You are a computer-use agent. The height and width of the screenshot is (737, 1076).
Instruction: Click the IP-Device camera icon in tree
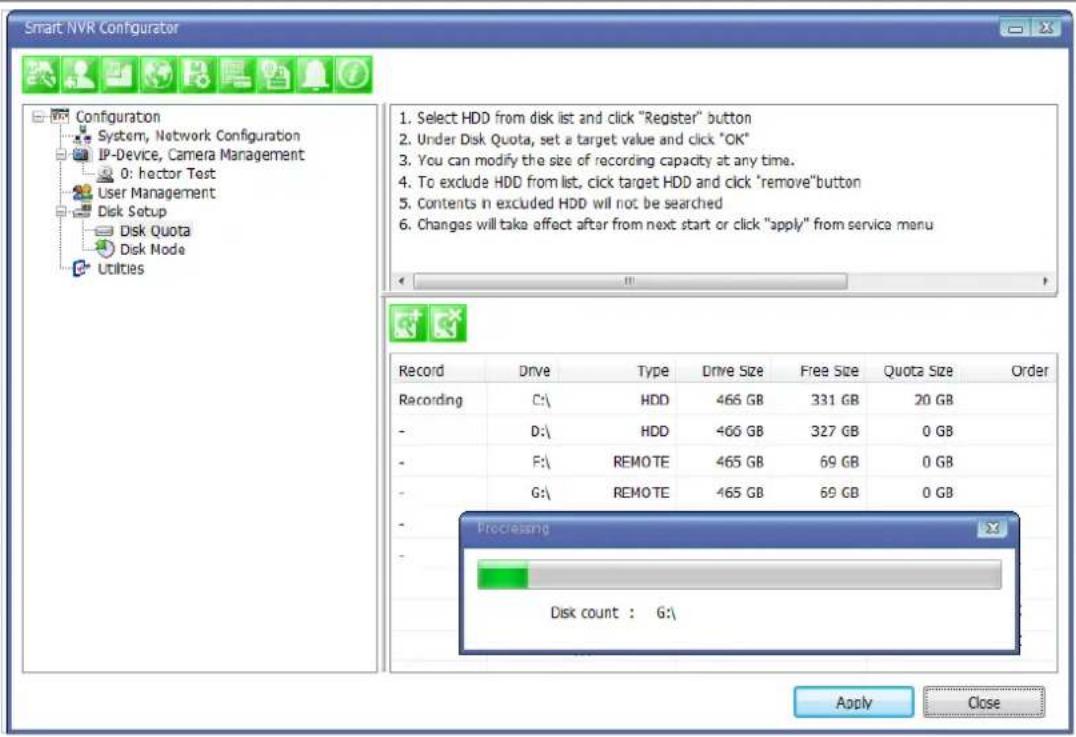coord(82,154)
